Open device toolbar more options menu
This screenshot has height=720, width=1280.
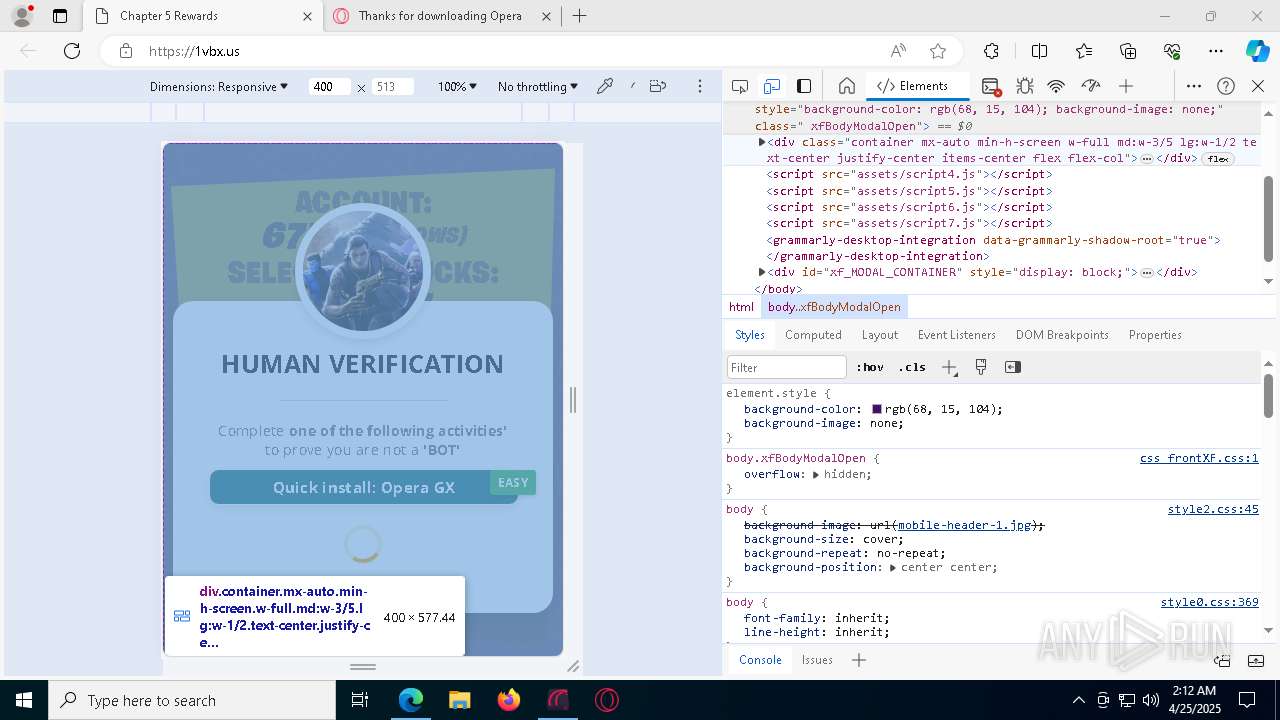coord(700,86)
